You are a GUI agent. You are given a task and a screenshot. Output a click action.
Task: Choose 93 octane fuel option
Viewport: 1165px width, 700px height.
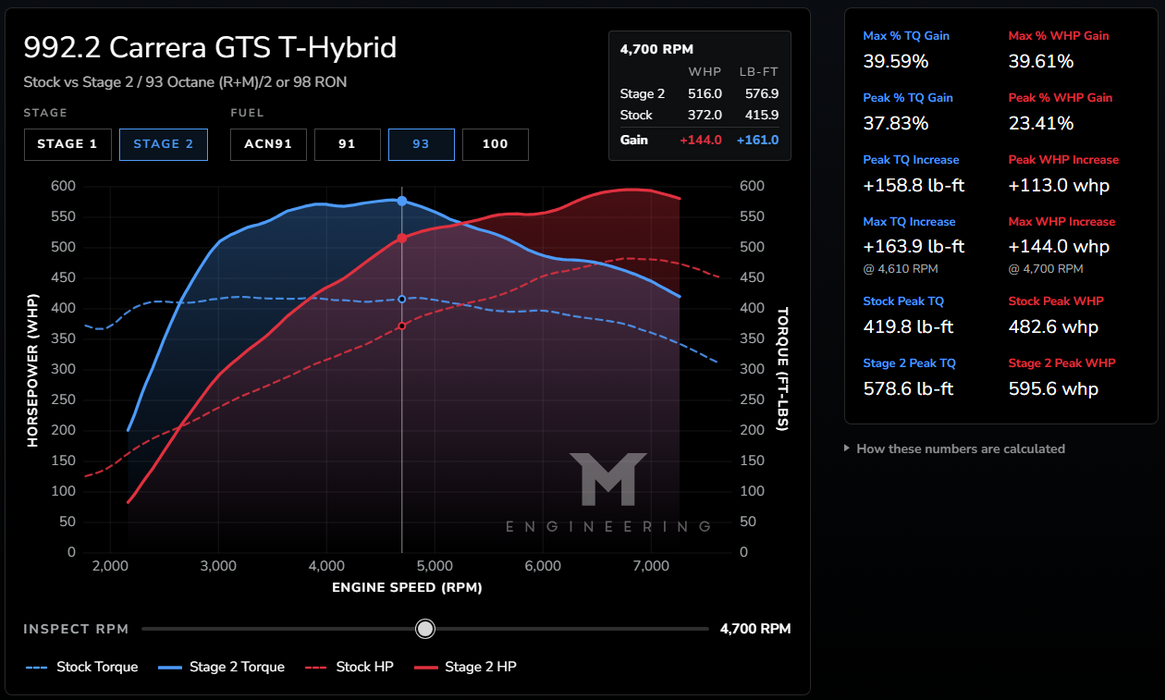click(x=421, y=144)
